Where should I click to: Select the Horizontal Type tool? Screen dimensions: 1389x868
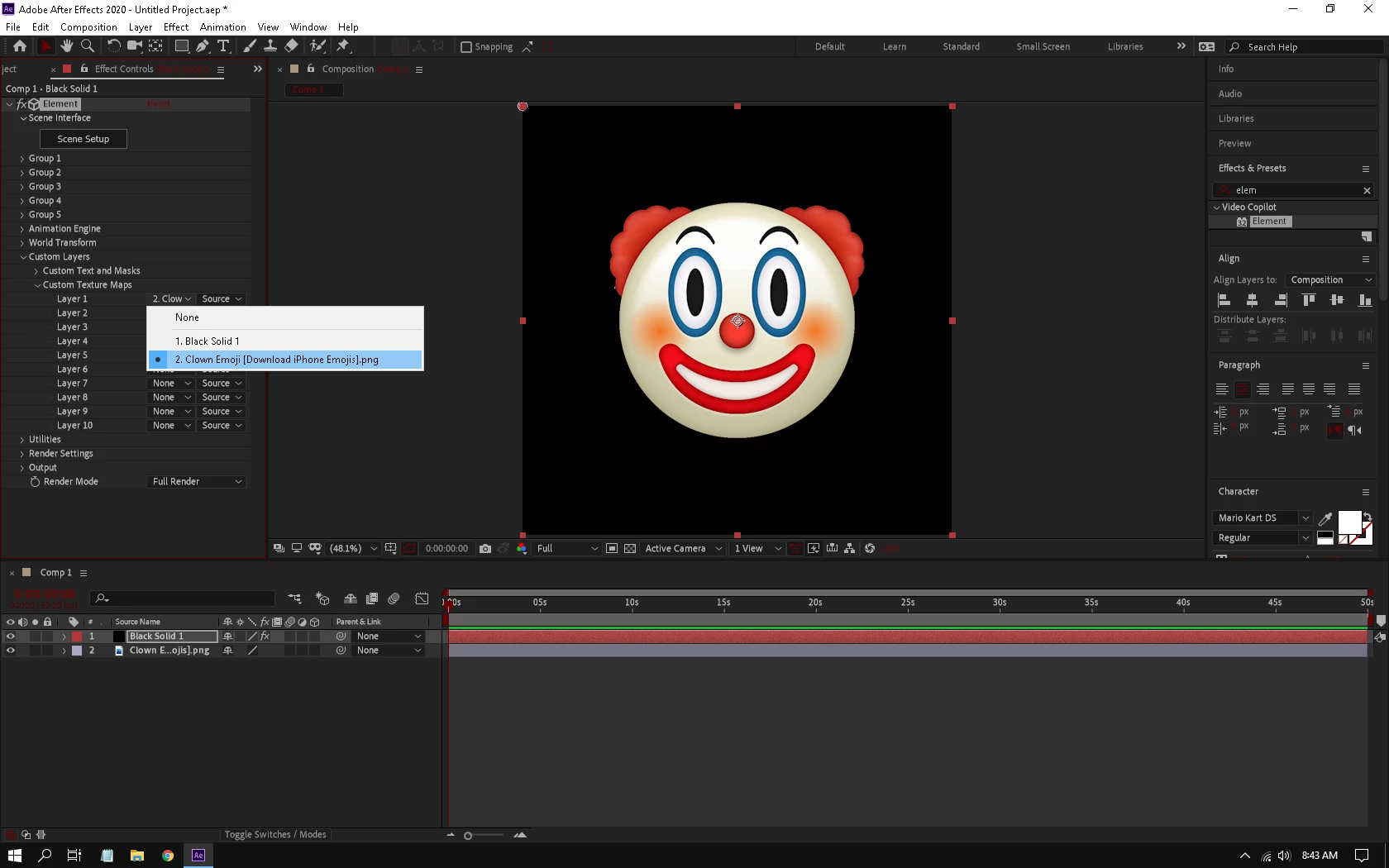(223, 46)
